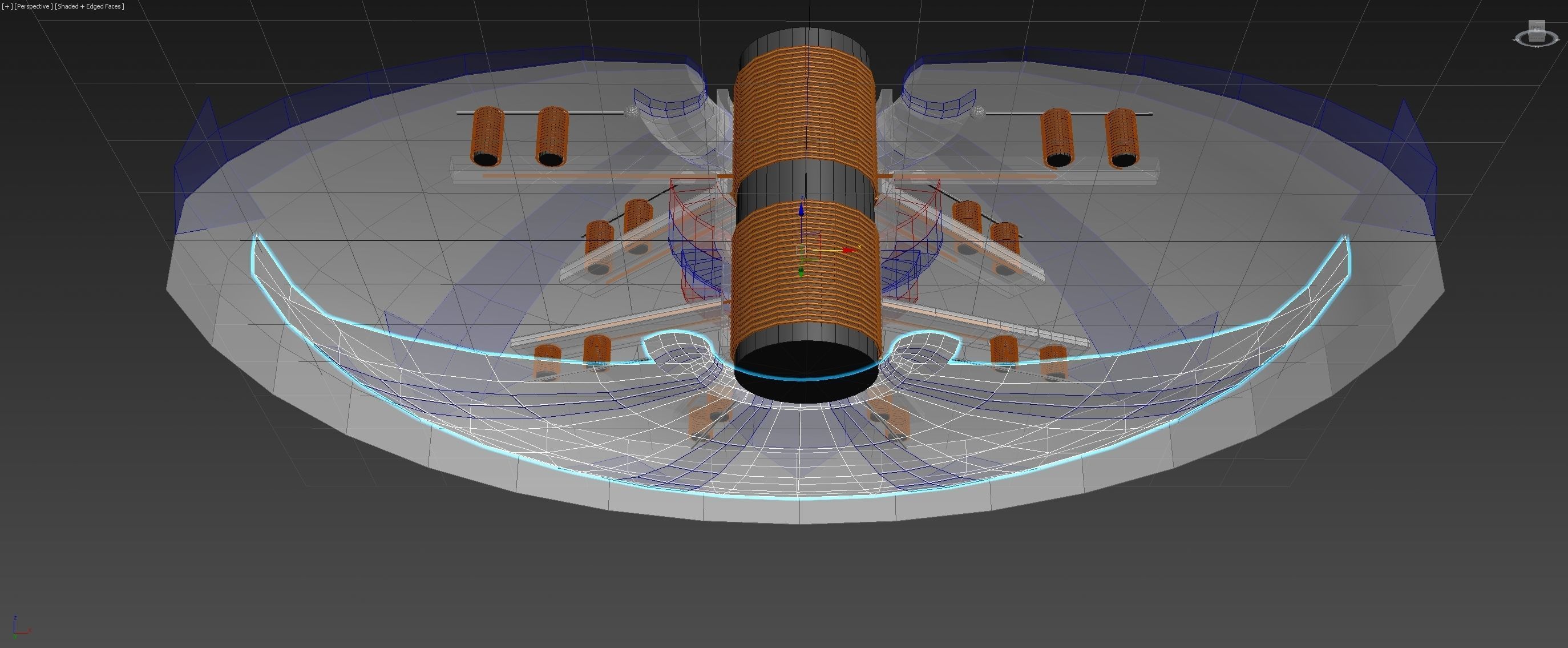Viewport: 1568px width, 648px height.
Task: Click the green Y-axis handle of the move gizmo
Action: [801, 272]
